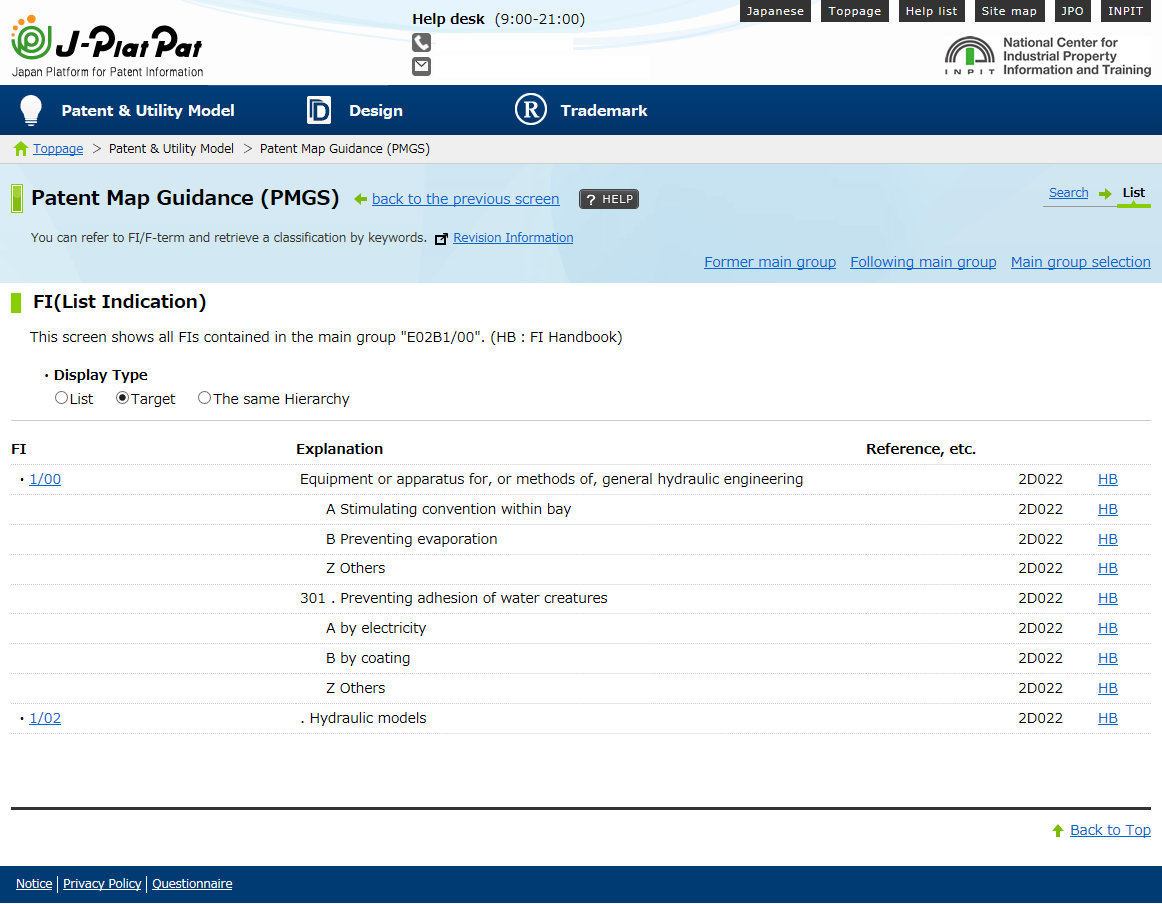The height and width of the screenshot is (904, 1162).
Task: Click the INPIT National Center logo
Action: pyautogui.click(x=1047, y=57)
